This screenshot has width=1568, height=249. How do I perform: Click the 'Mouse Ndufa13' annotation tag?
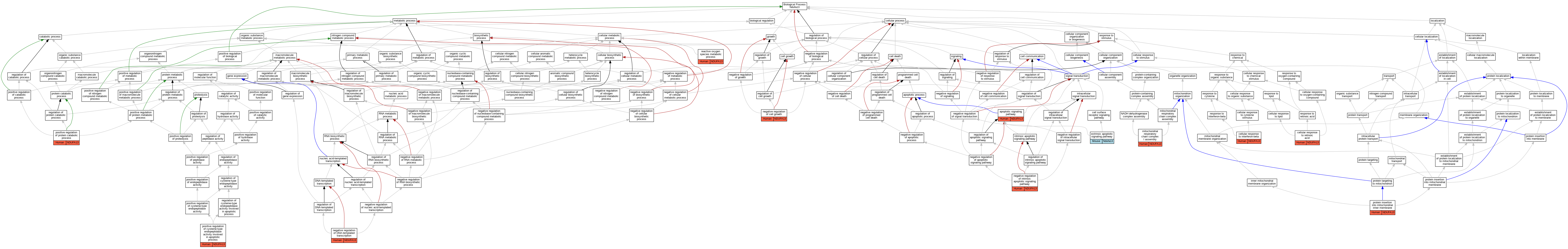click(1102, 141)
